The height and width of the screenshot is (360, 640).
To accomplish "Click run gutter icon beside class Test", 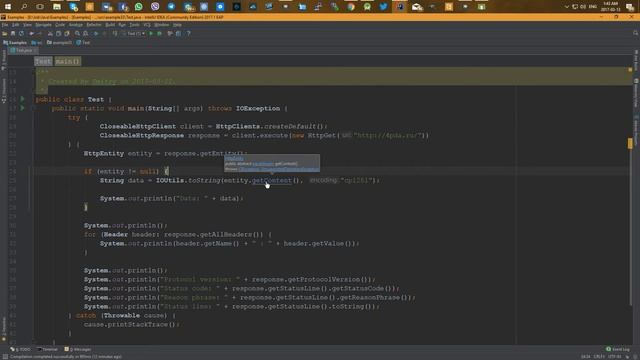I will pyautogui.click(x=22, y=99).
